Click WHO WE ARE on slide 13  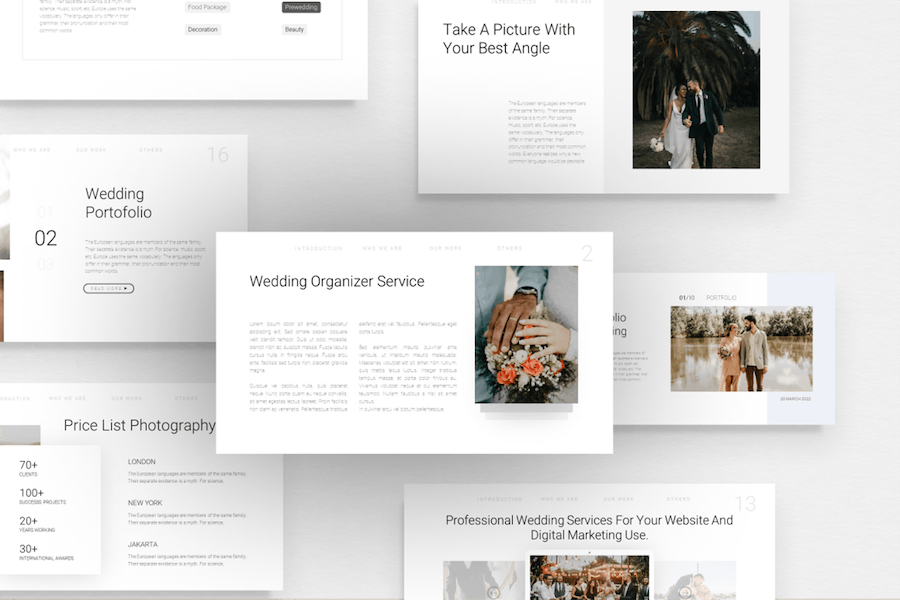point(560,499)
